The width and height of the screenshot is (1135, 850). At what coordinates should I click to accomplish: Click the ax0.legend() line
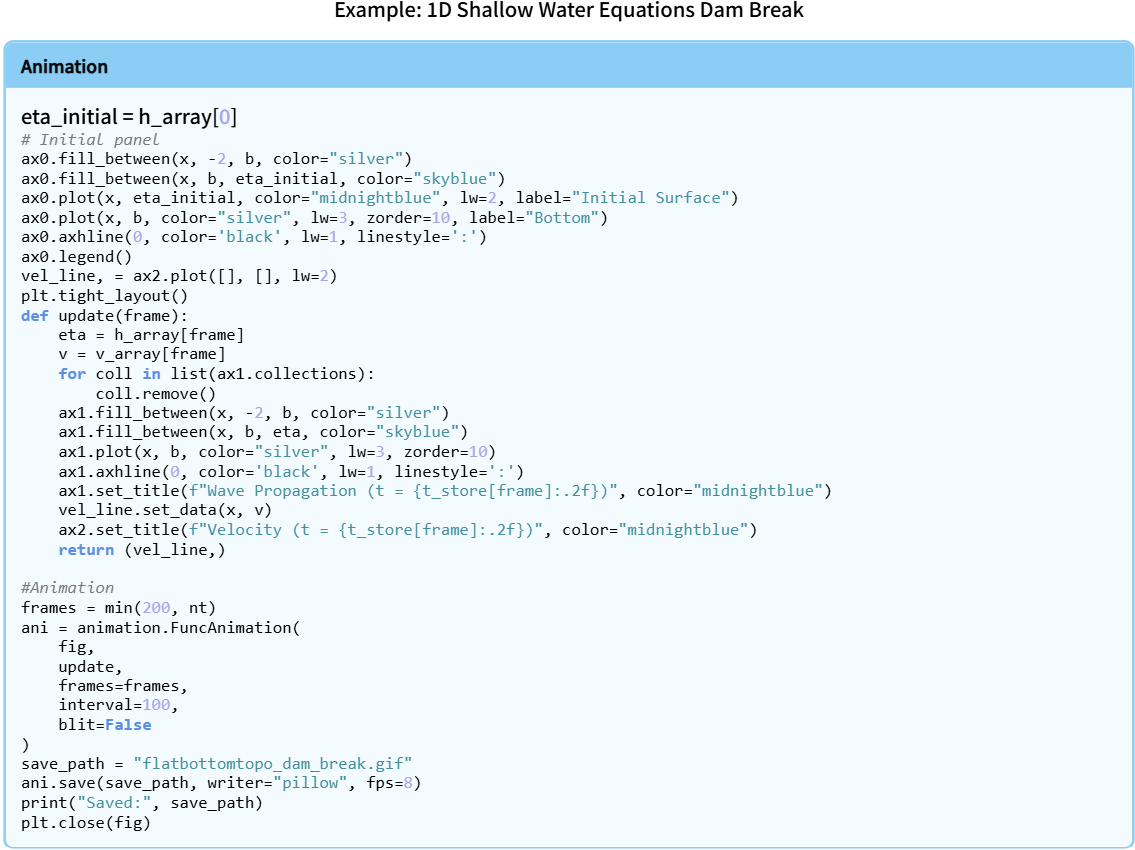coord(76,256)
